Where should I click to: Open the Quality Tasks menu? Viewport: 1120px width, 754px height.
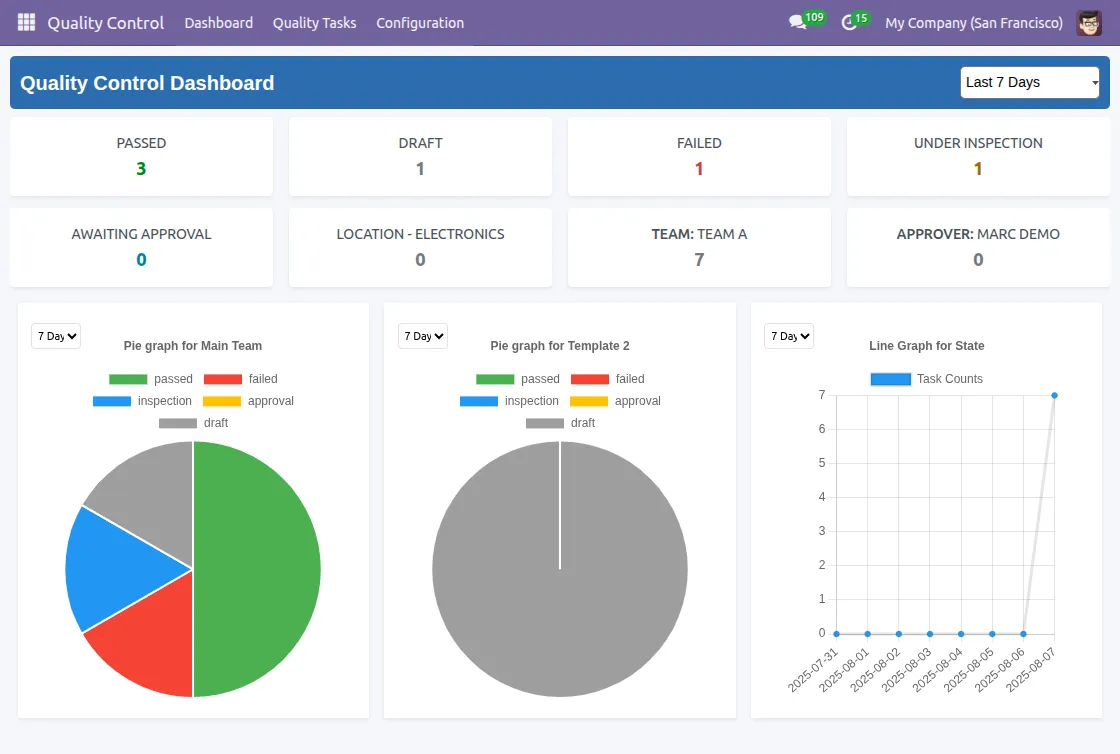pos(314,22)
